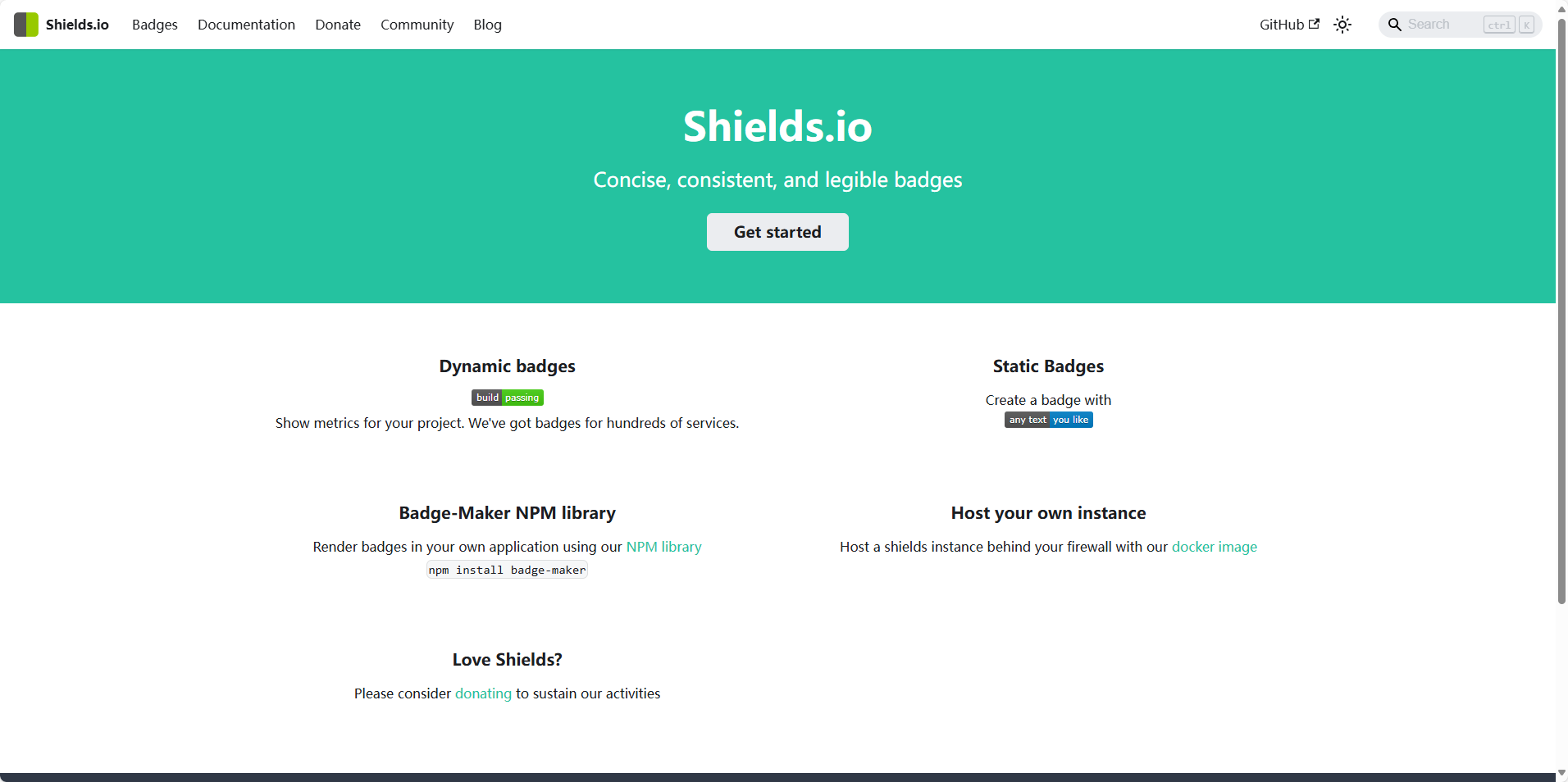Click the Love Shields? heading

coord(507,660)
